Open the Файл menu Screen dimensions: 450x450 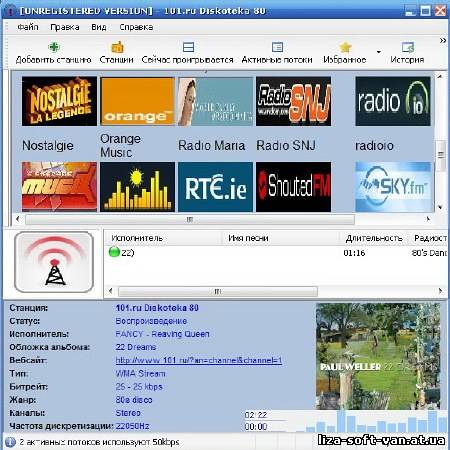coord(28,27)
